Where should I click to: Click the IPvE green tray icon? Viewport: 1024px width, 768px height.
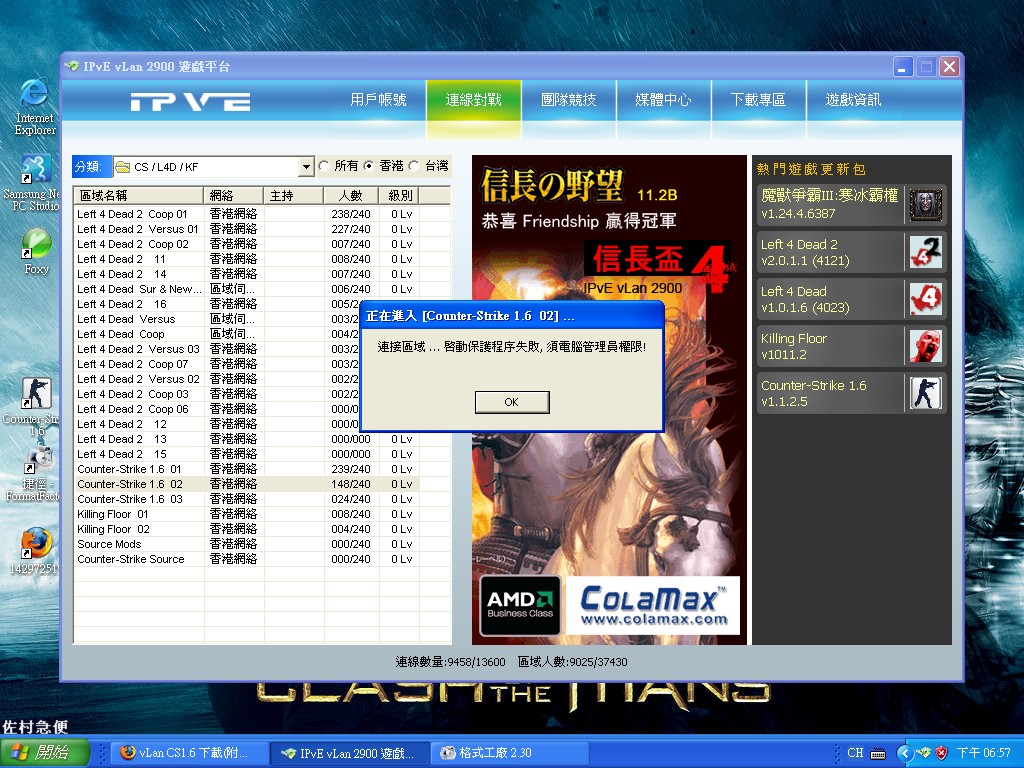[923, 753]
